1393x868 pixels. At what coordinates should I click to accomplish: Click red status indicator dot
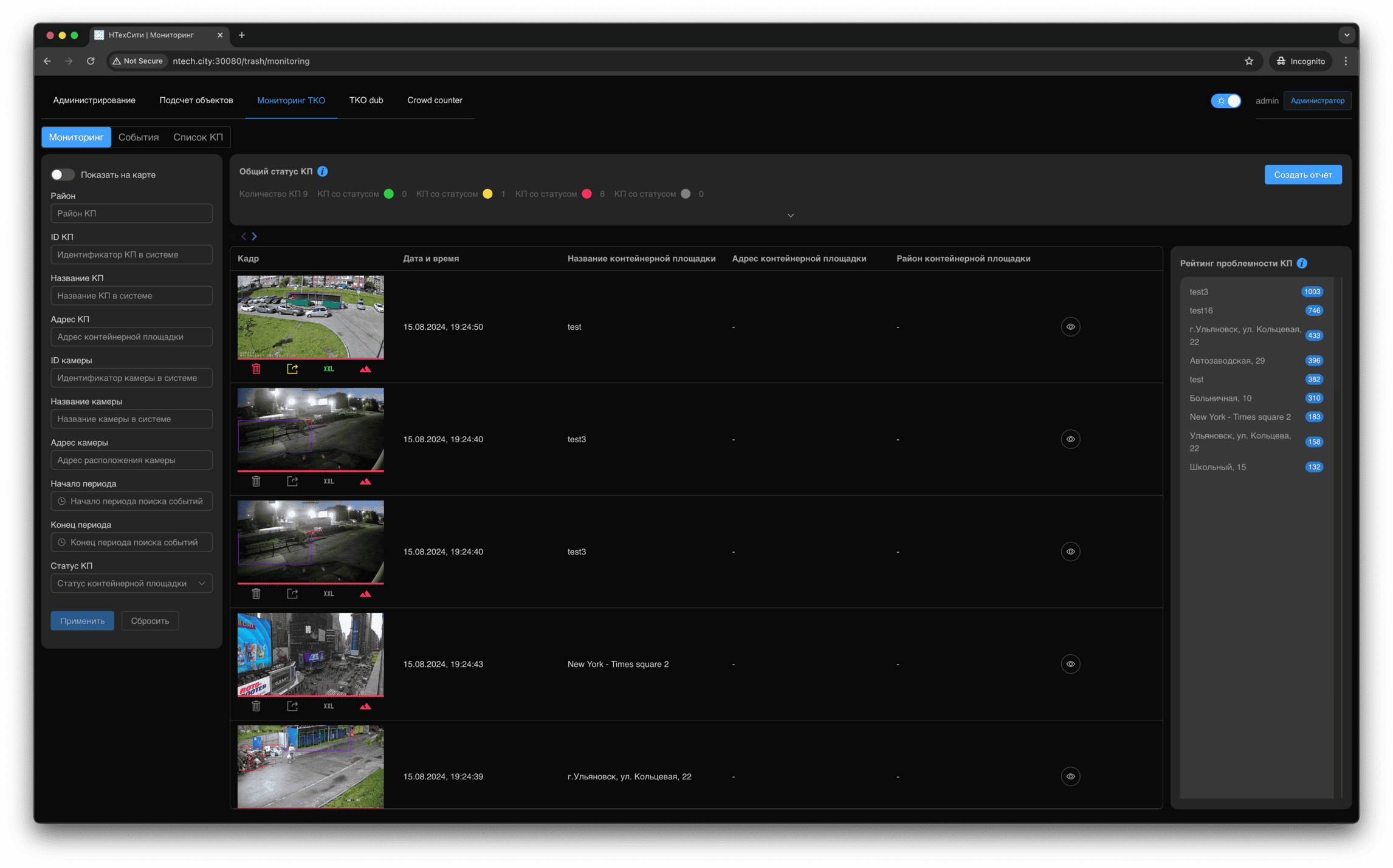pos(586,194)
